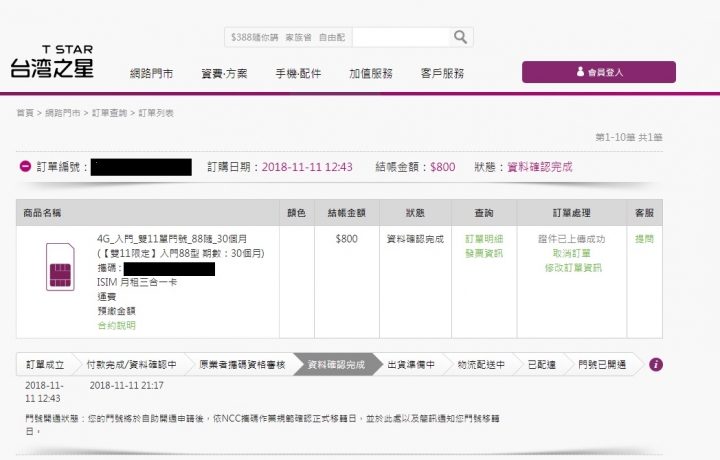Click the 結帳金額 column header

[346, 213]
